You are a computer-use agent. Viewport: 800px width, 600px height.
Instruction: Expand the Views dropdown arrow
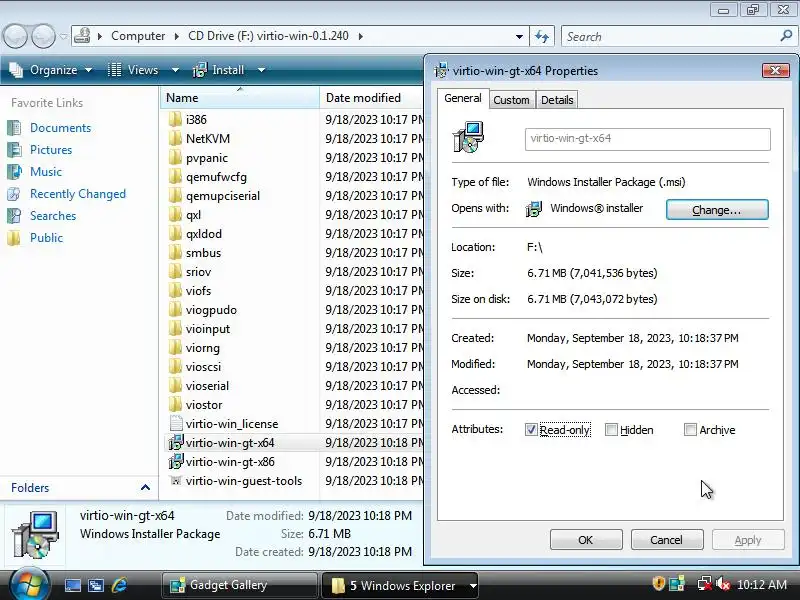(175, 70)
